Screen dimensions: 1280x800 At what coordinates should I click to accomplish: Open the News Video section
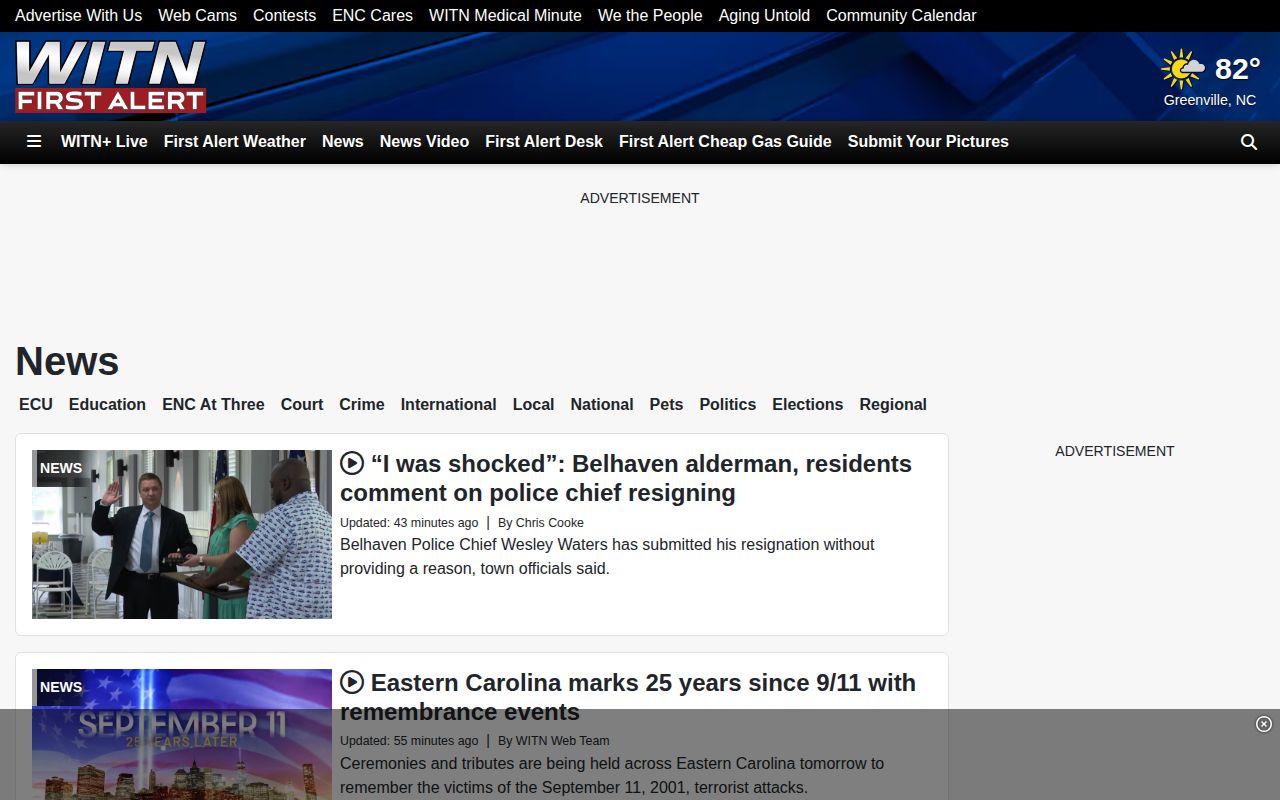tap(424, 142)
